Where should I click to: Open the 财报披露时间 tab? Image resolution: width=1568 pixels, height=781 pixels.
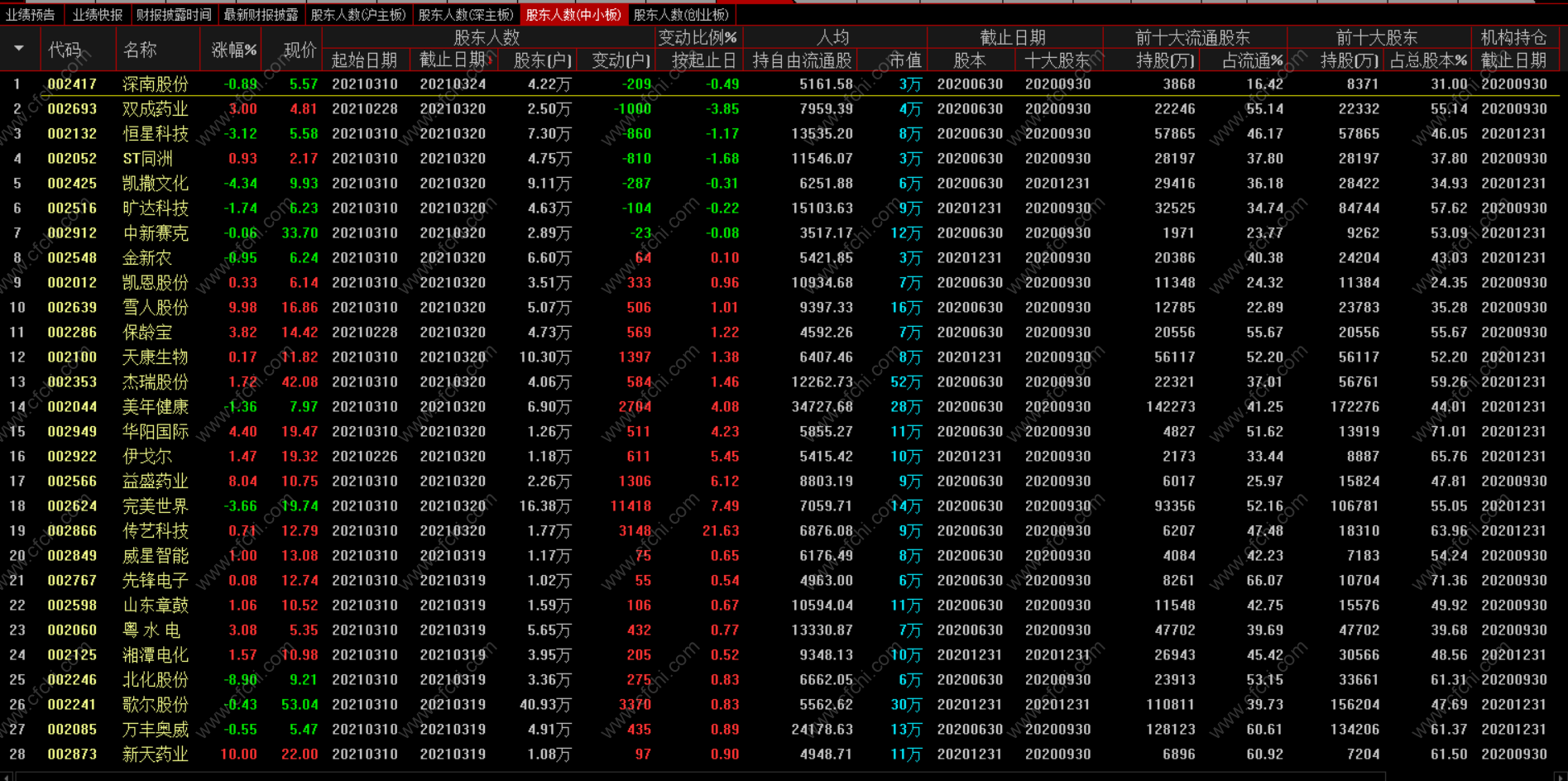[174, 15]
